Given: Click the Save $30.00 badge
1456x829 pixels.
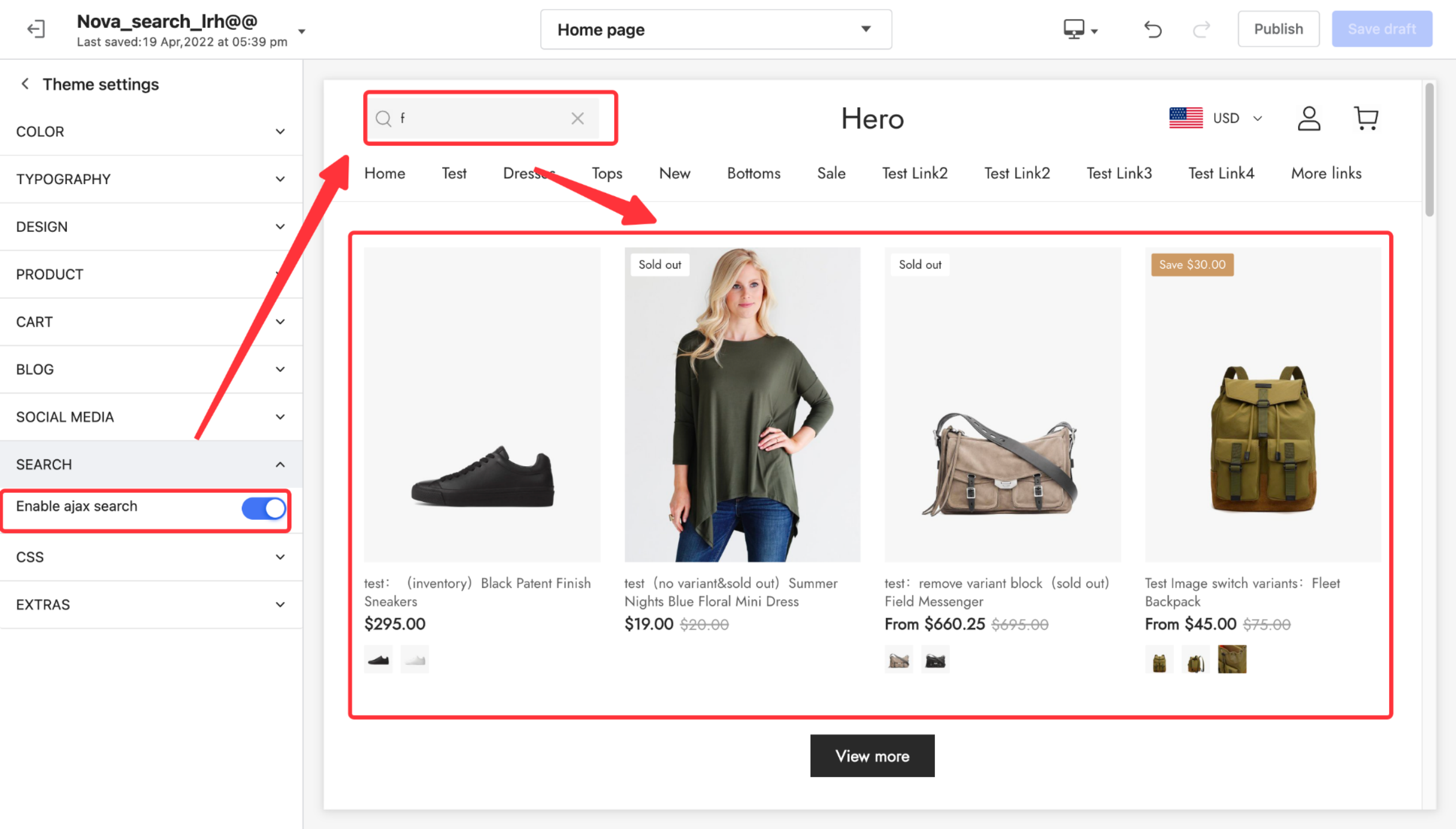Looking at the screenshot, I should point(1192,265).
